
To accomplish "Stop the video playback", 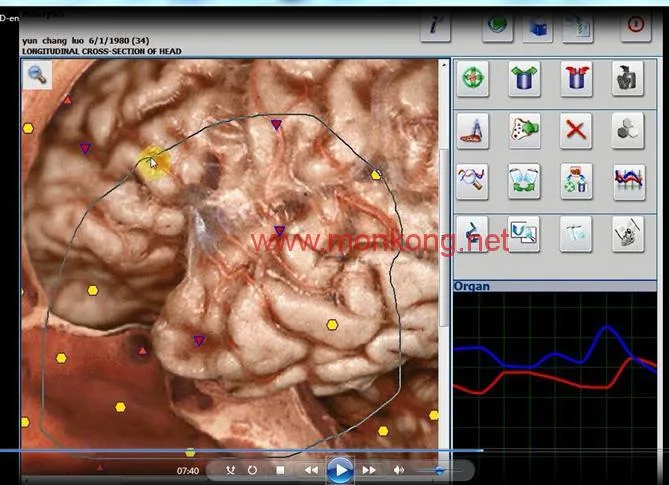I will point(280,470).
